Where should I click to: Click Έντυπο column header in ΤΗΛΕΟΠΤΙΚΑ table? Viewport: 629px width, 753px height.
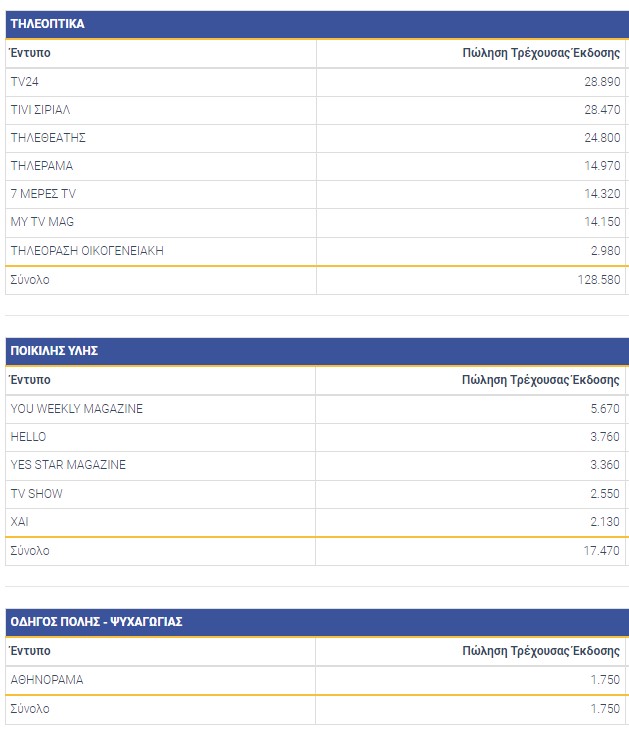[x=30, y=52]
